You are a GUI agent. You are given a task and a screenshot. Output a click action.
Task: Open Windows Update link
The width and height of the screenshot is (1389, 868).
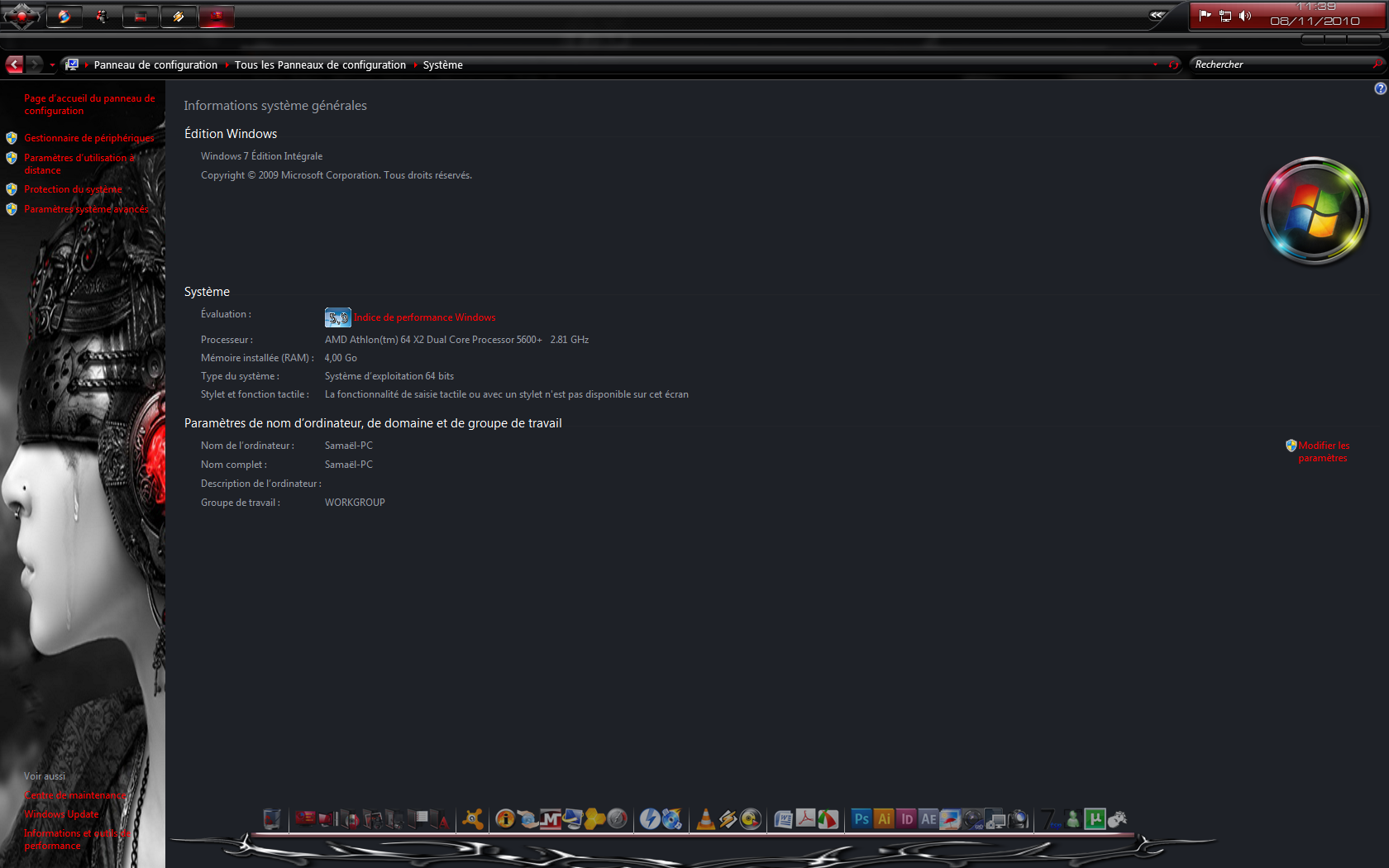61,814
